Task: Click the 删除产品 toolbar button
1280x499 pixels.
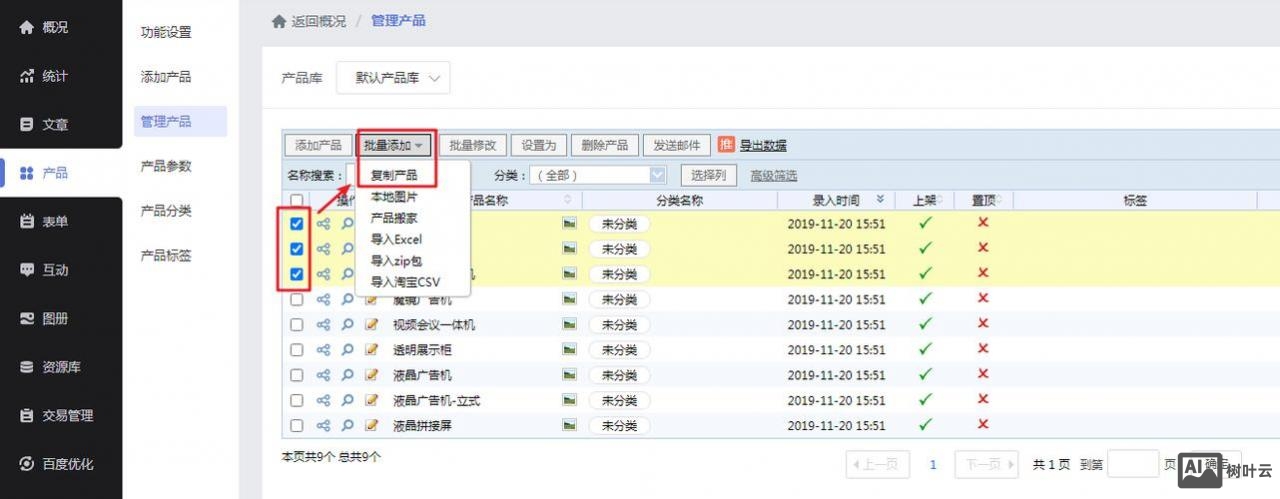Action: point(605,145)
